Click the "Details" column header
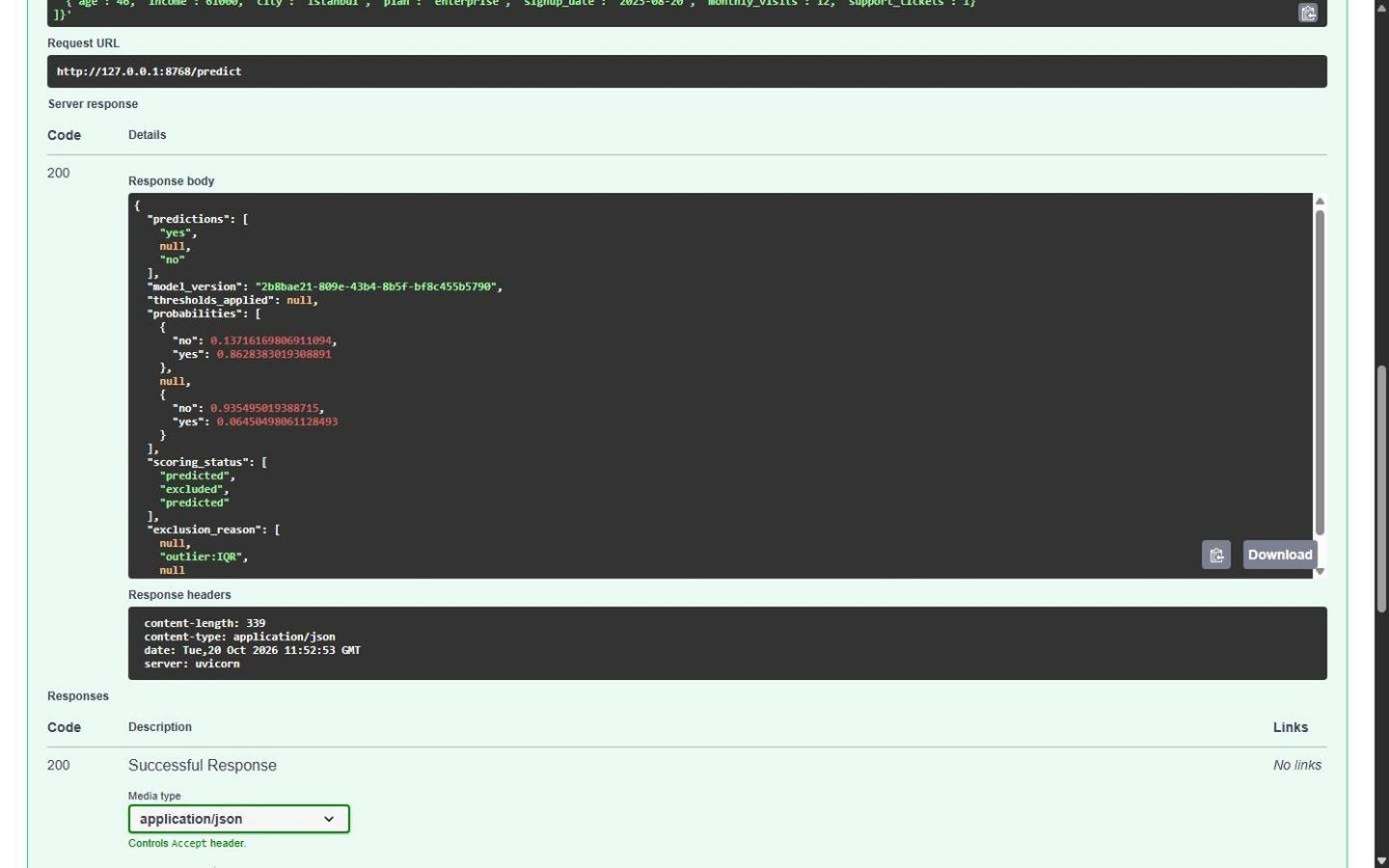Viewport: 1389px width, 868px height. (x=148, y=135)
